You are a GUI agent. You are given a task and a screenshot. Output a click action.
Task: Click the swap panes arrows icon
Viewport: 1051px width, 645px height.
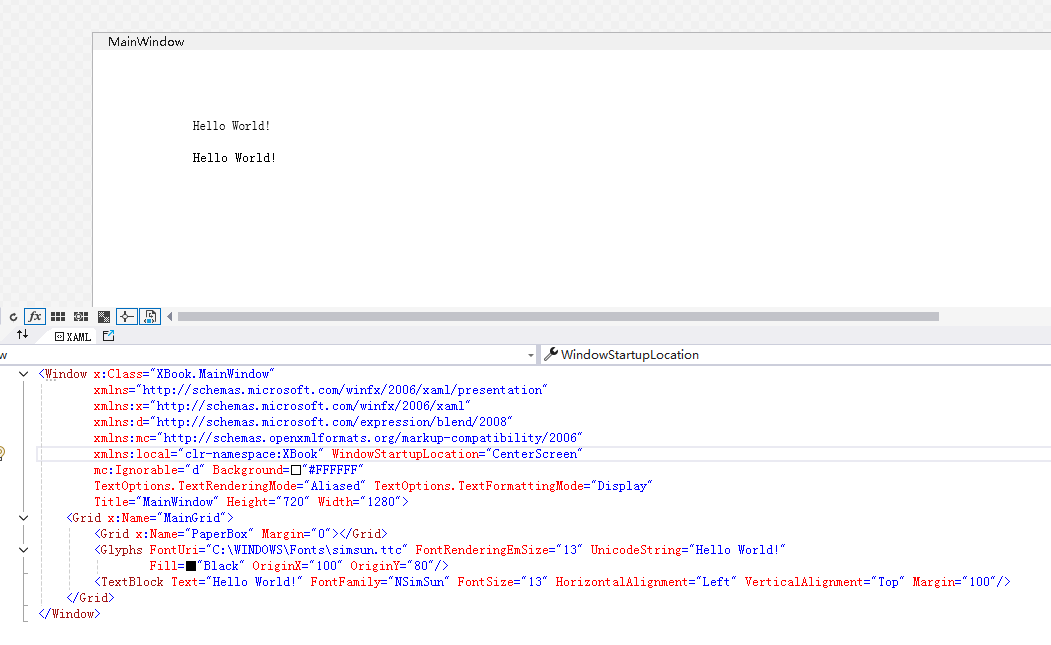pos(23,335)
